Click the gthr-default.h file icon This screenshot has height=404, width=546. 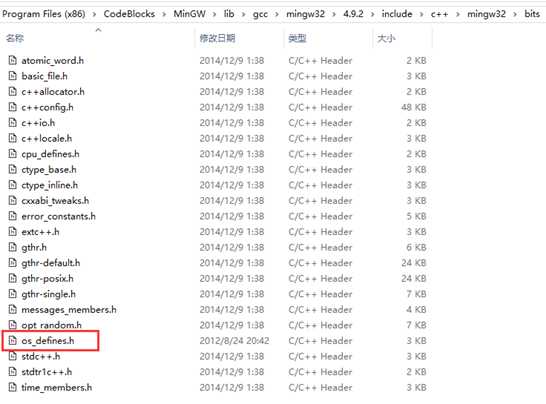click(13, 263)
